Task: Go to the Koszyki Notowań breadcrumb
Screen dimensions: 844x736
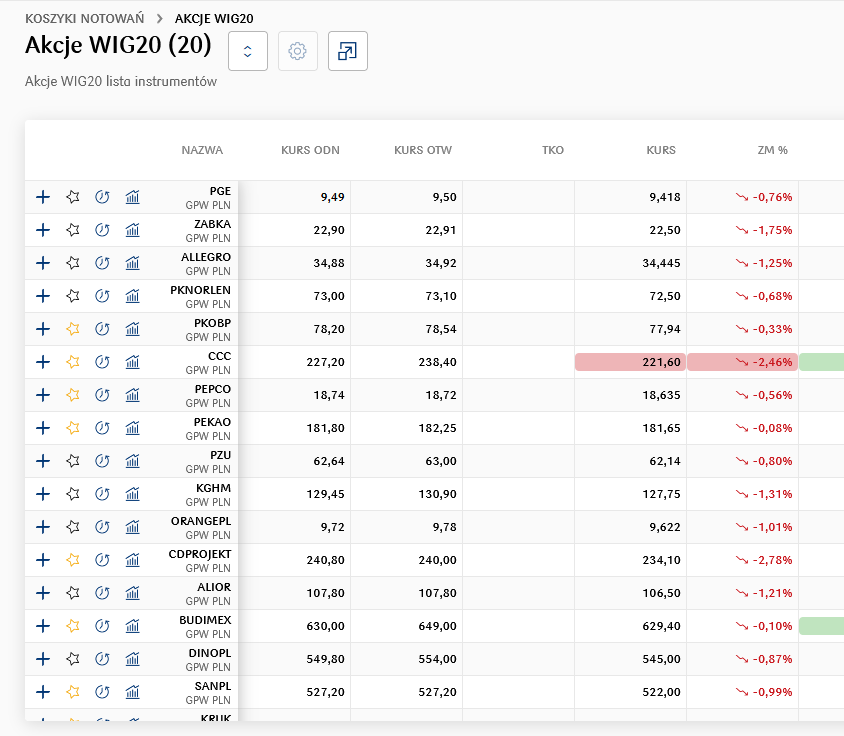Action: coord(84,18)
